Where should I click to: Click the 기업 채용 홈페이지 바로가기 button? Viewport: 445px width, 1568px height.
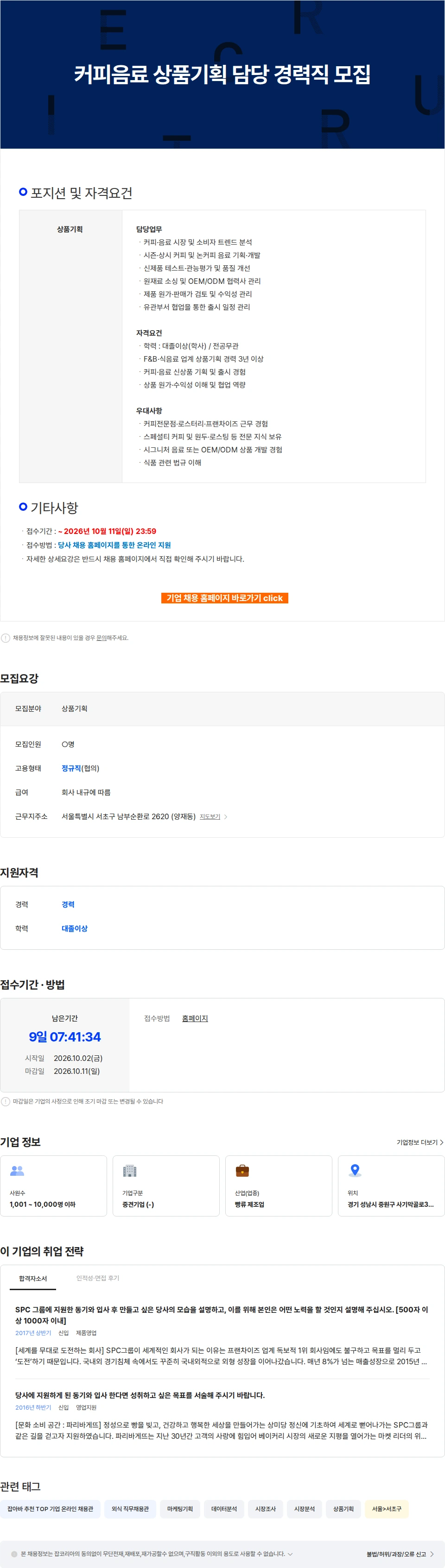click(224, 598)
